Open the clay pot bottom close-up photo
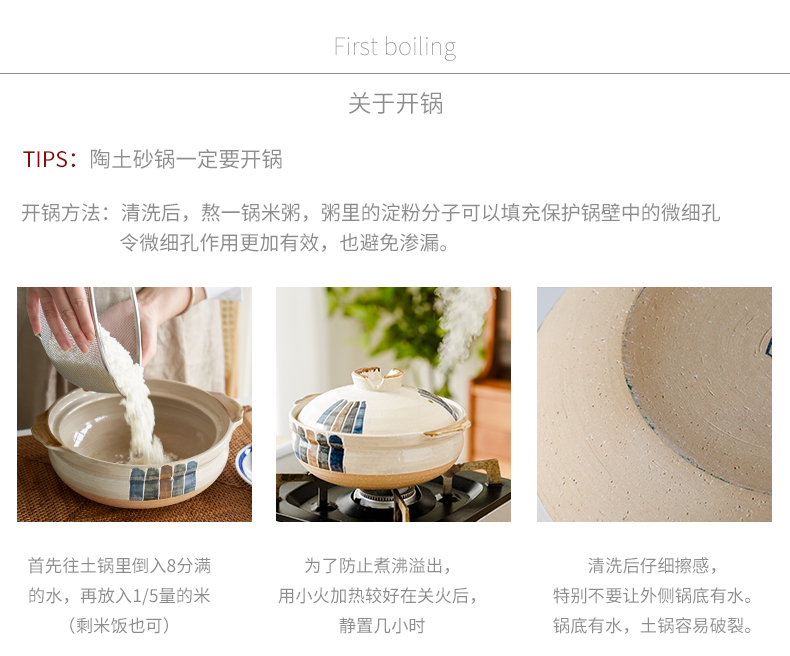Image resolution: width=790 pixels, height=656 pixels. tap(654, 405)
